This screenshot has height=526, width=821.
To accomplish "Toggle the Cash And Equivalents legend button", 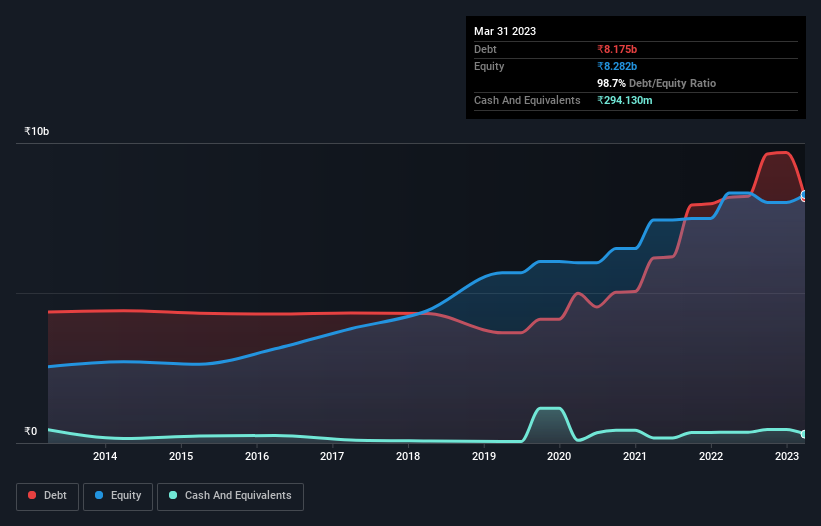I will coord(230,496).
